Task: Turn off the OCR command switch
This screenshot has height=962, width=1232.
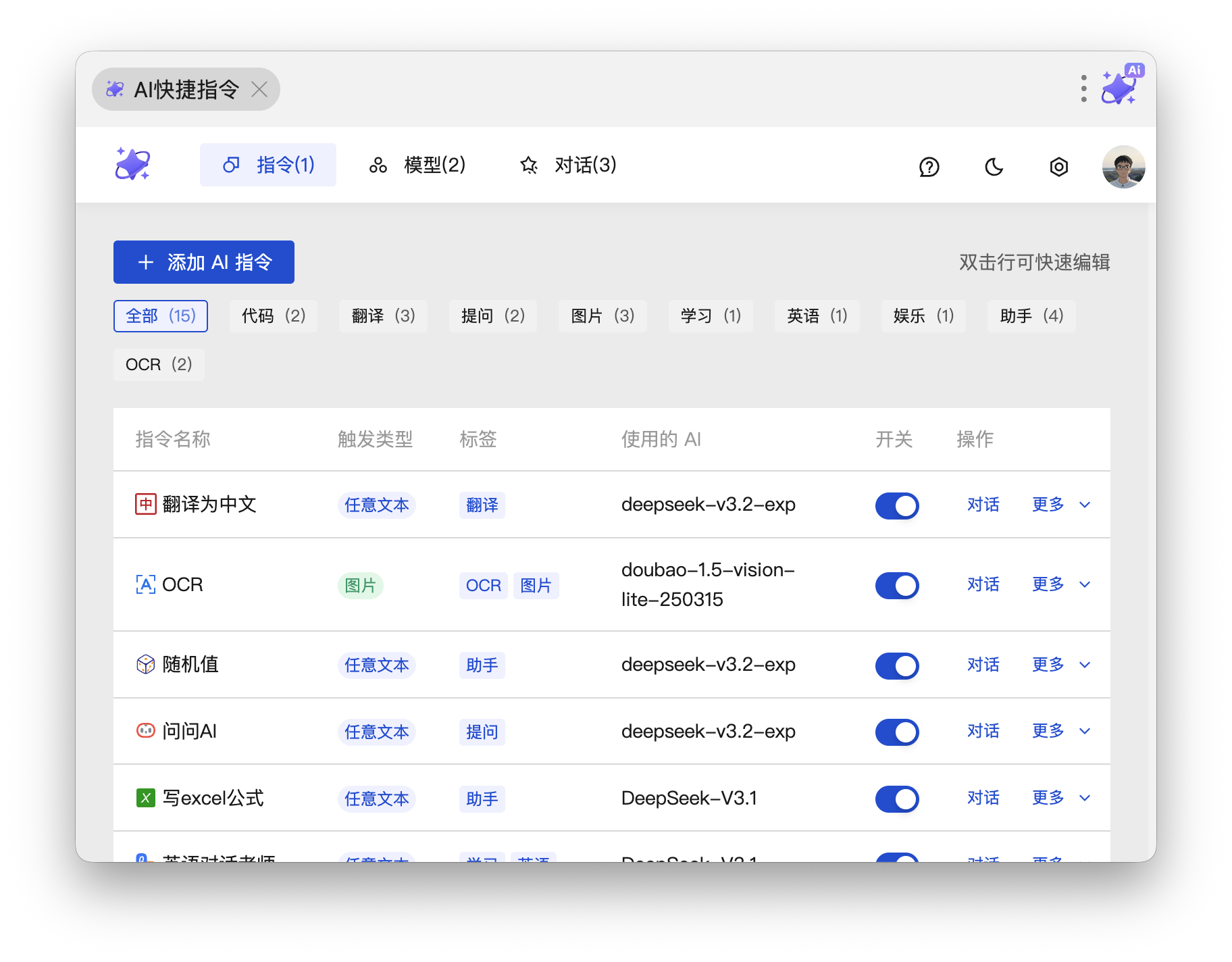Action: pyautogui.click(x=897, y=585)
